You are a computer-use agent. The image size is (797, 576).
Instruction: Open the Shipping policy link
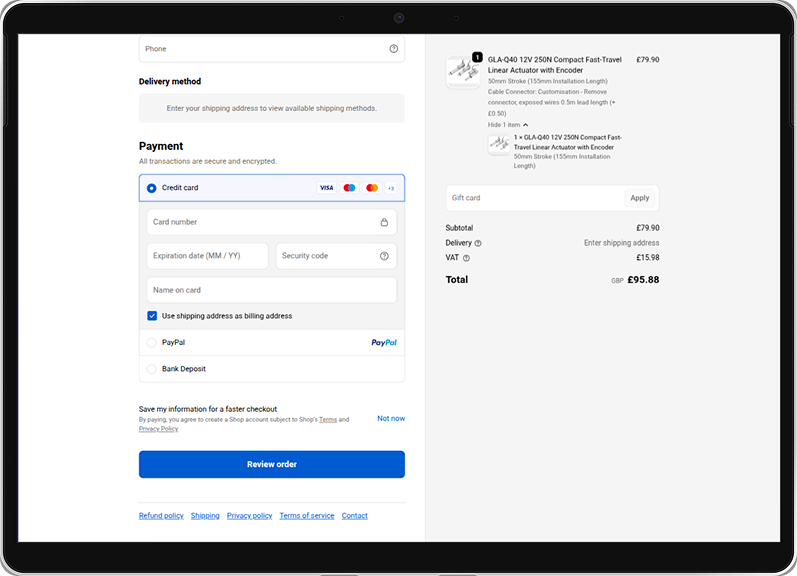pos(205,516)
